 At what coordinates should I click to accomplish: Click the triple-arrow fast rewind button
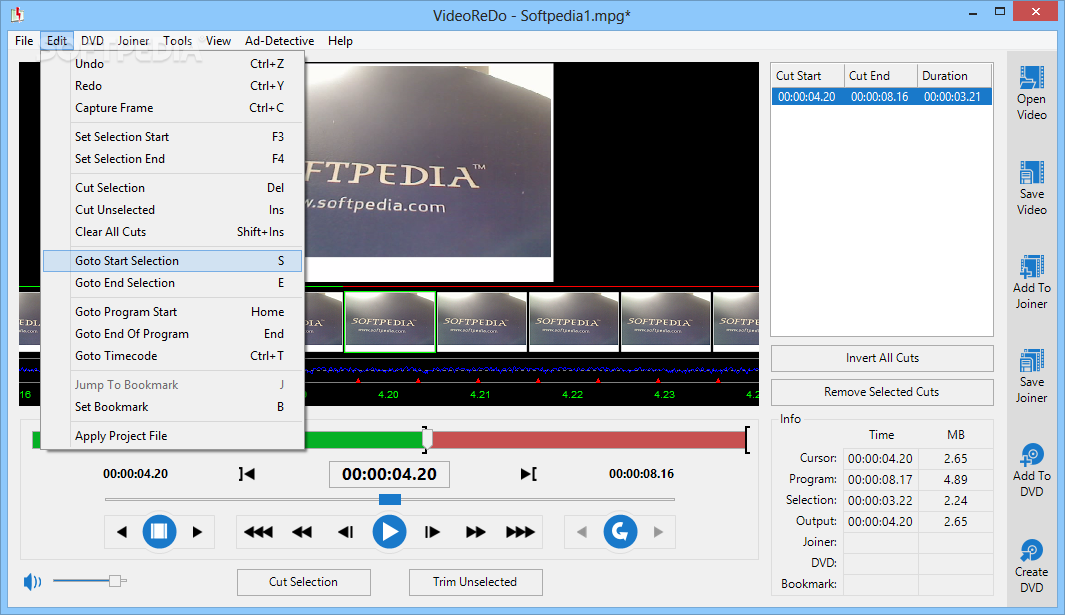258,532
